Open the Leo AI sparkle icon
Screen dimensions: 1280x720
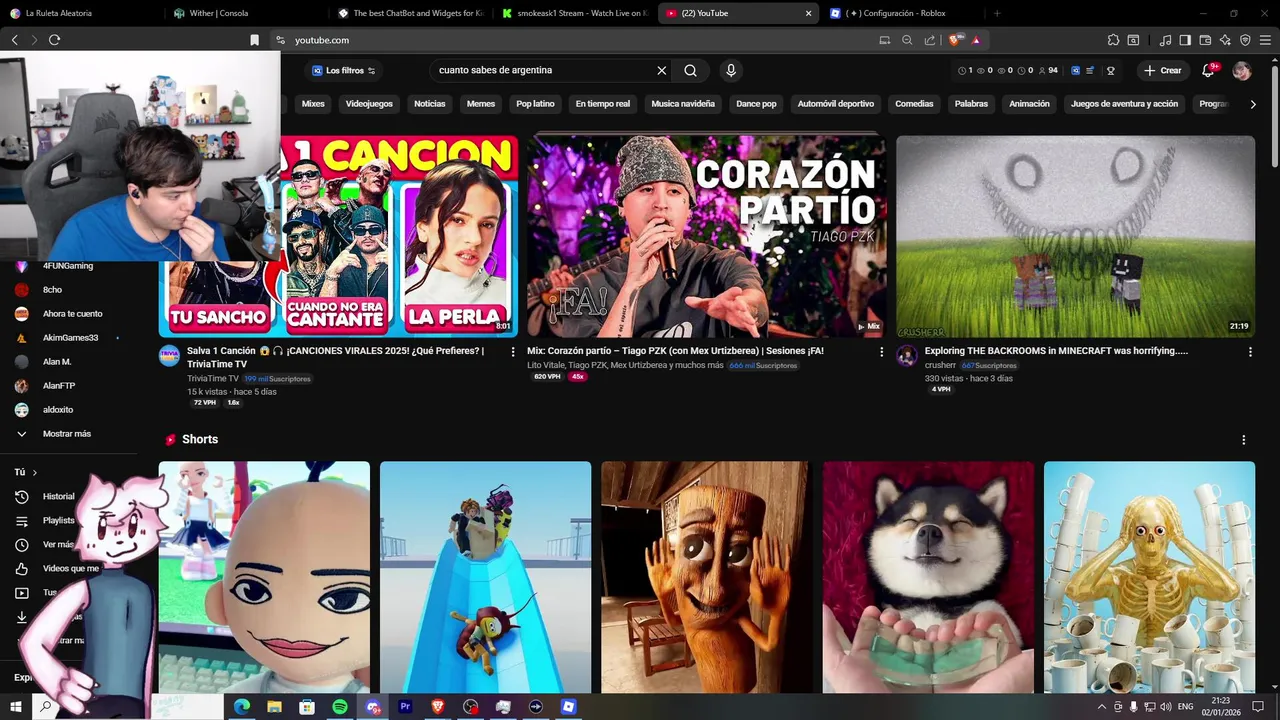point(1225,40)
